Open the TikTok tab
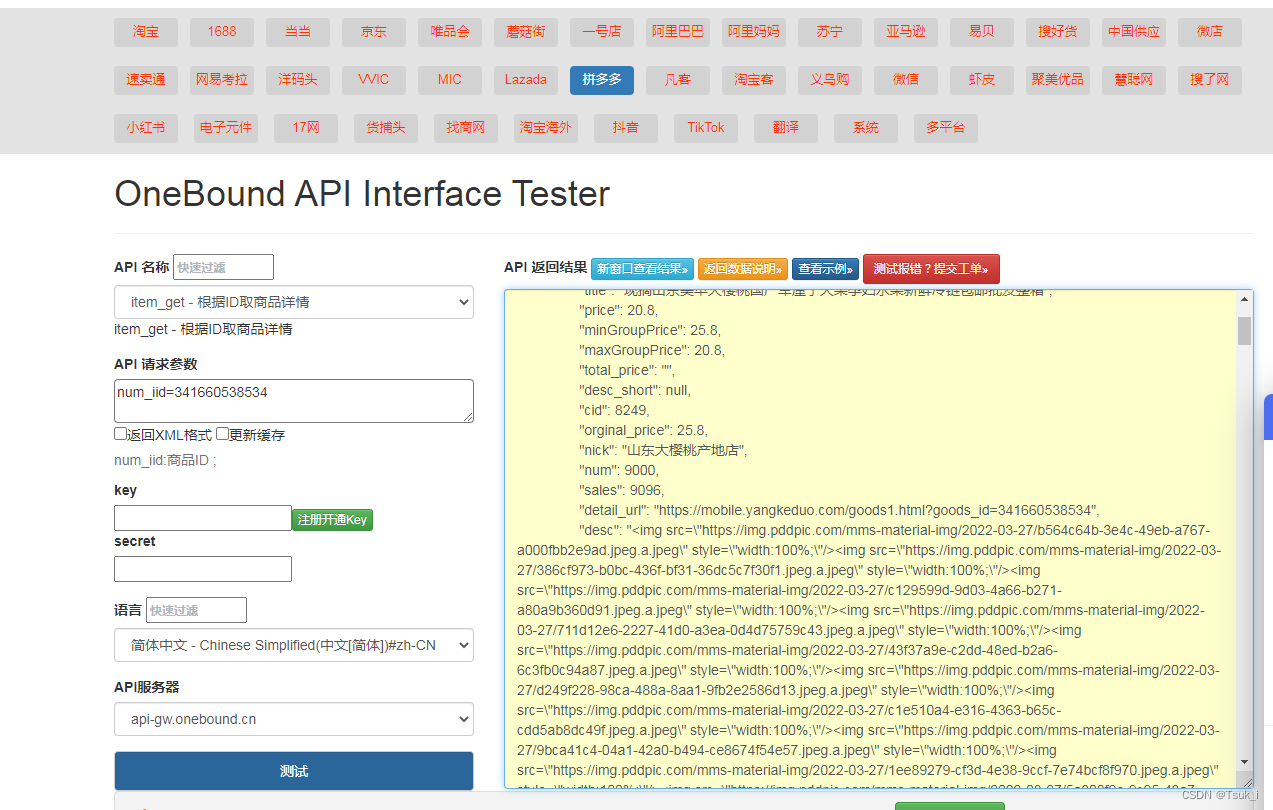The height and width of the screenshot is (810, 1273). 706,128
